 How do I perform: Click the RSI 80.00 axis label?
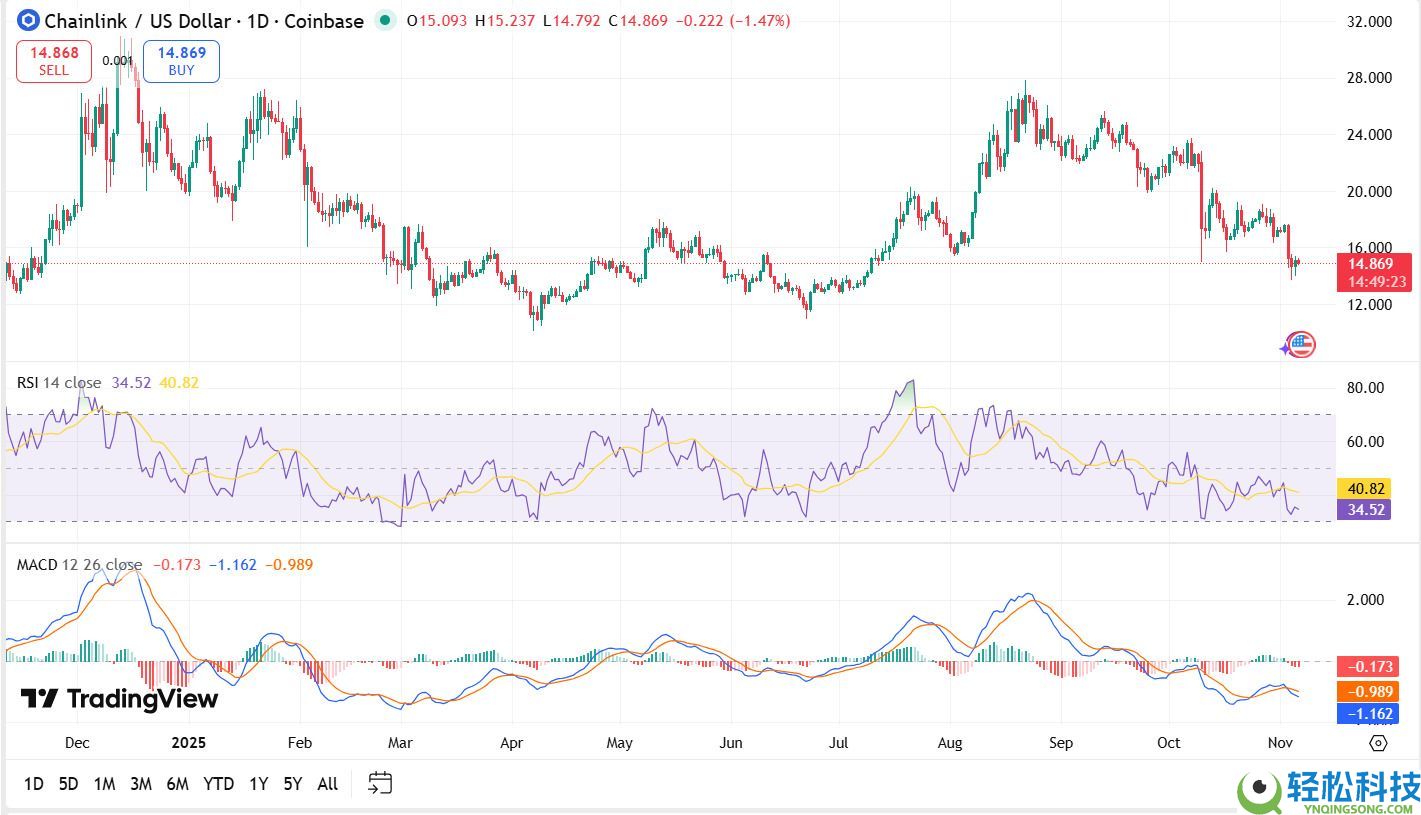pyautogui.click(x=1366, y=388)
